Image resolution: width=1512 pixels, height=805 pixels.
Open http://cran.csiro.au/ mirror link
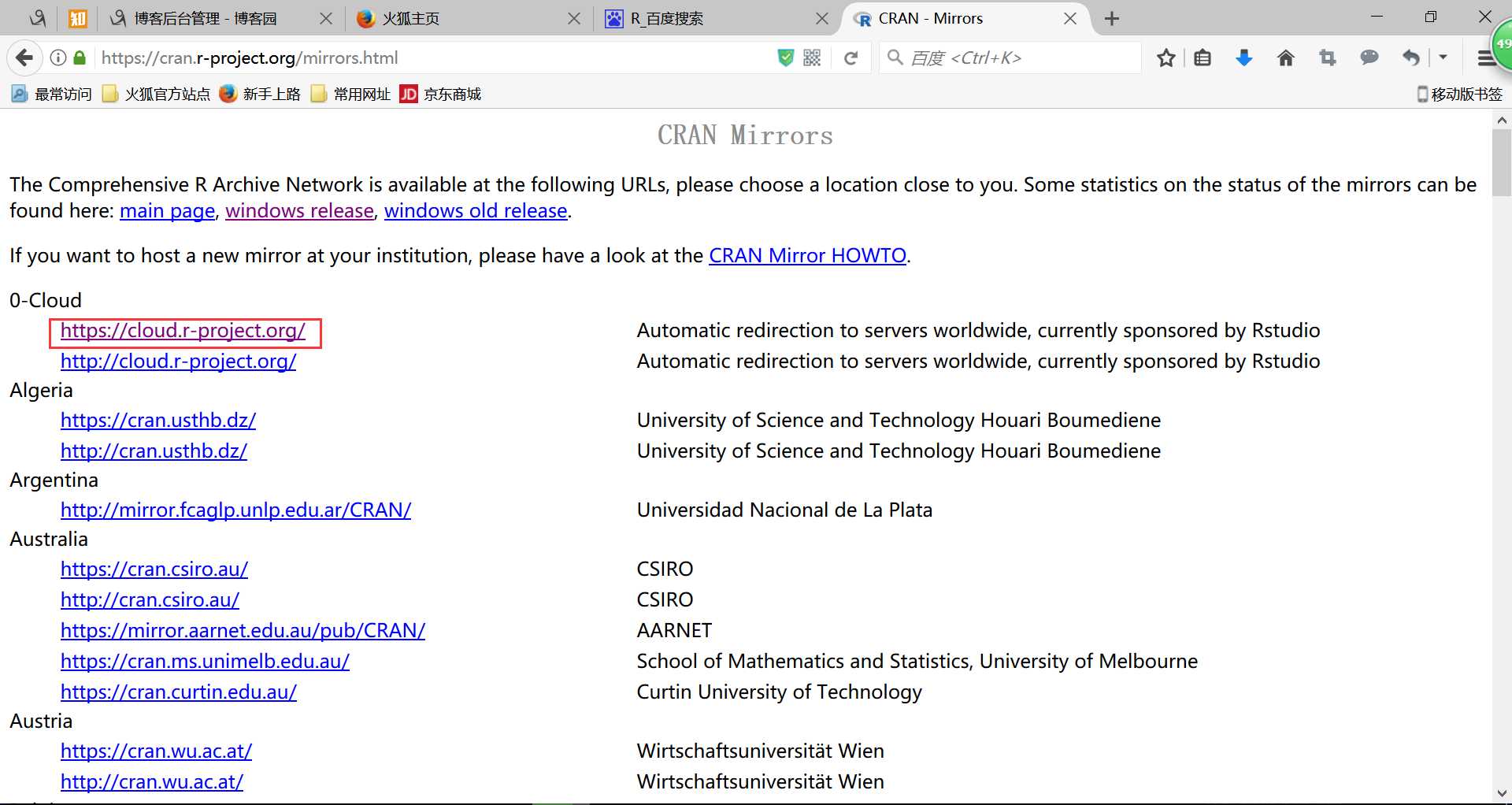tap(150, 600)
